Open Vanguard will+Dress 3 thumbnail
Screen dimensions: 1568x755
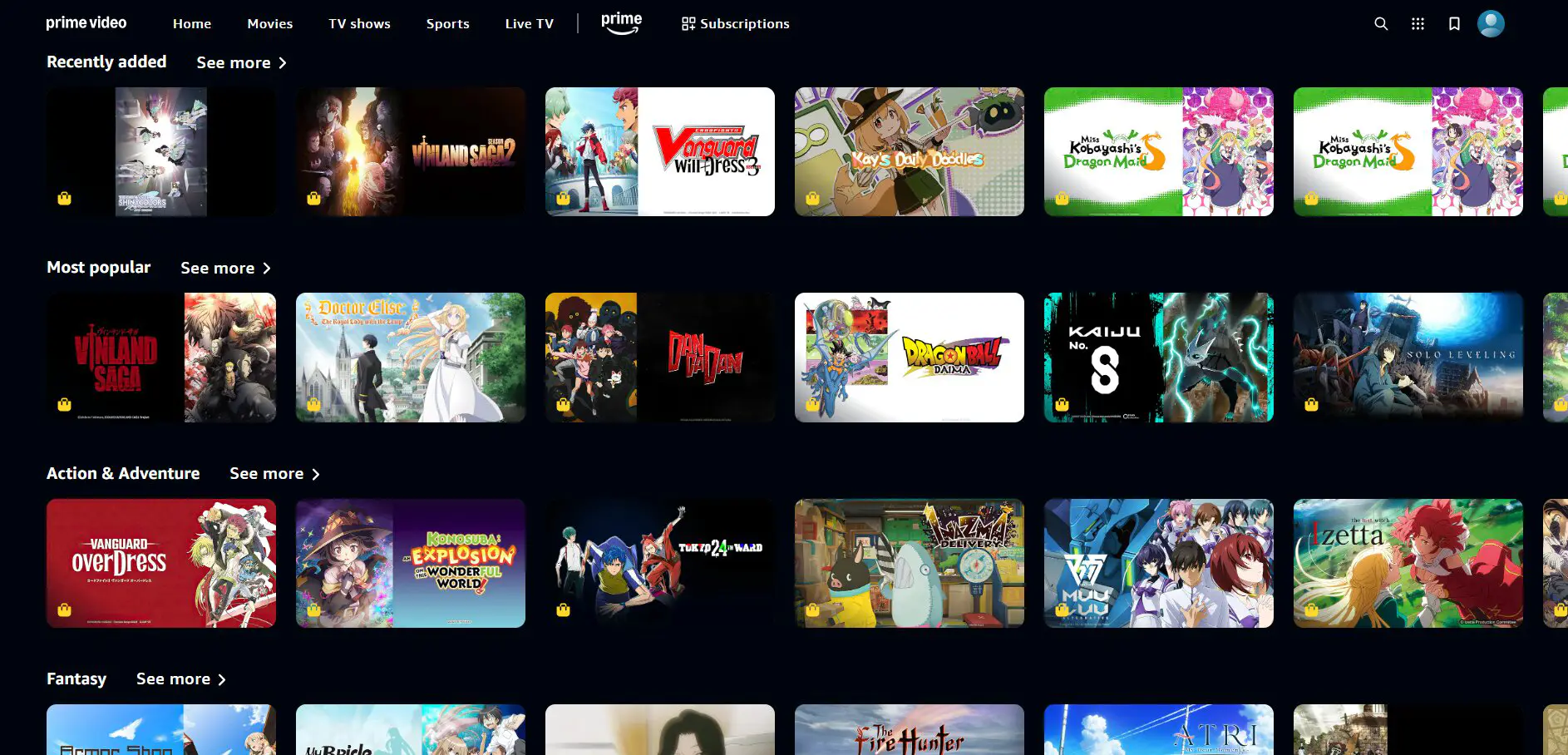tap(660, 151)
